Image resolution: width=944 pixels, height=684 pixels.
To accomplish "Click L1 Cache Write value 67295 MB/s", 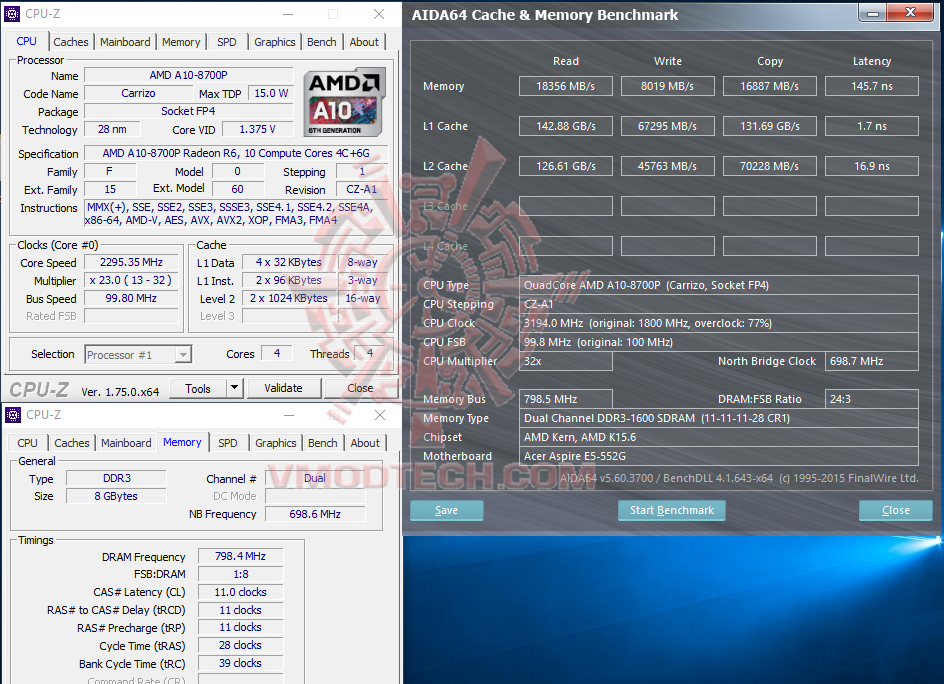I will point(668,126).
